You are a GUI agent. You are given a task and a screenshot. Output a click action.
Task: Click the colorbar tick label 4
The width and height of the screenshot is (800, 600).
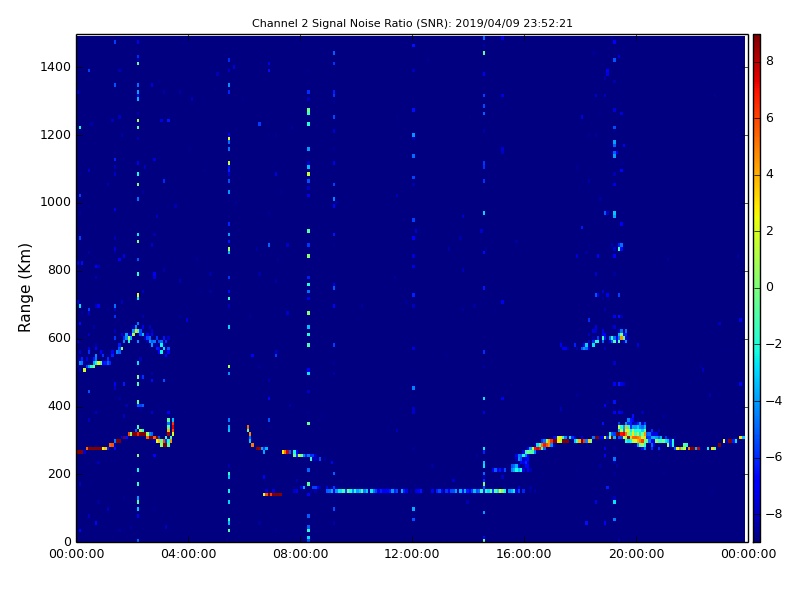click(x=770, y=174)
